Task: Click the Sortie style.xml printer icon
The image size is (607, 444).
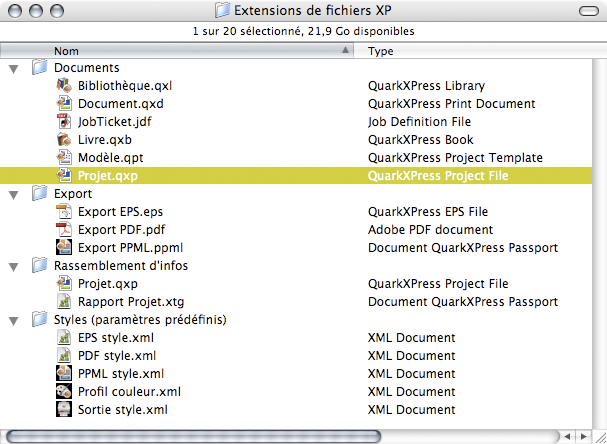Action: coord(64,410)
